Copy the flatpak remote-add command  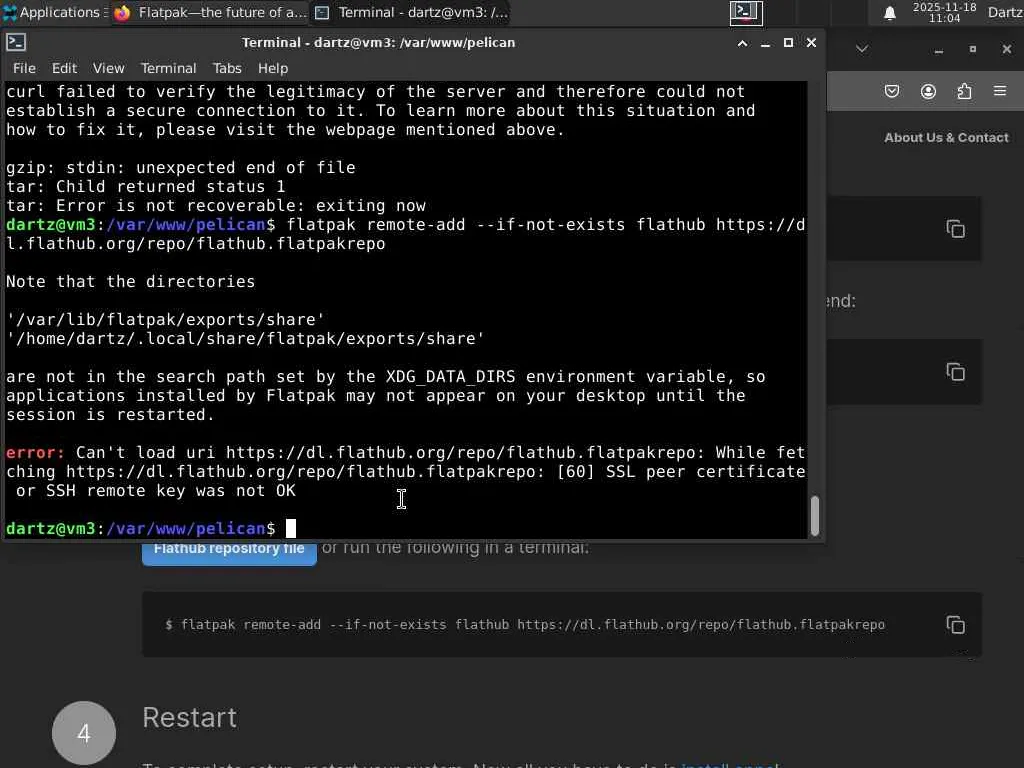(x=955, y=625)
